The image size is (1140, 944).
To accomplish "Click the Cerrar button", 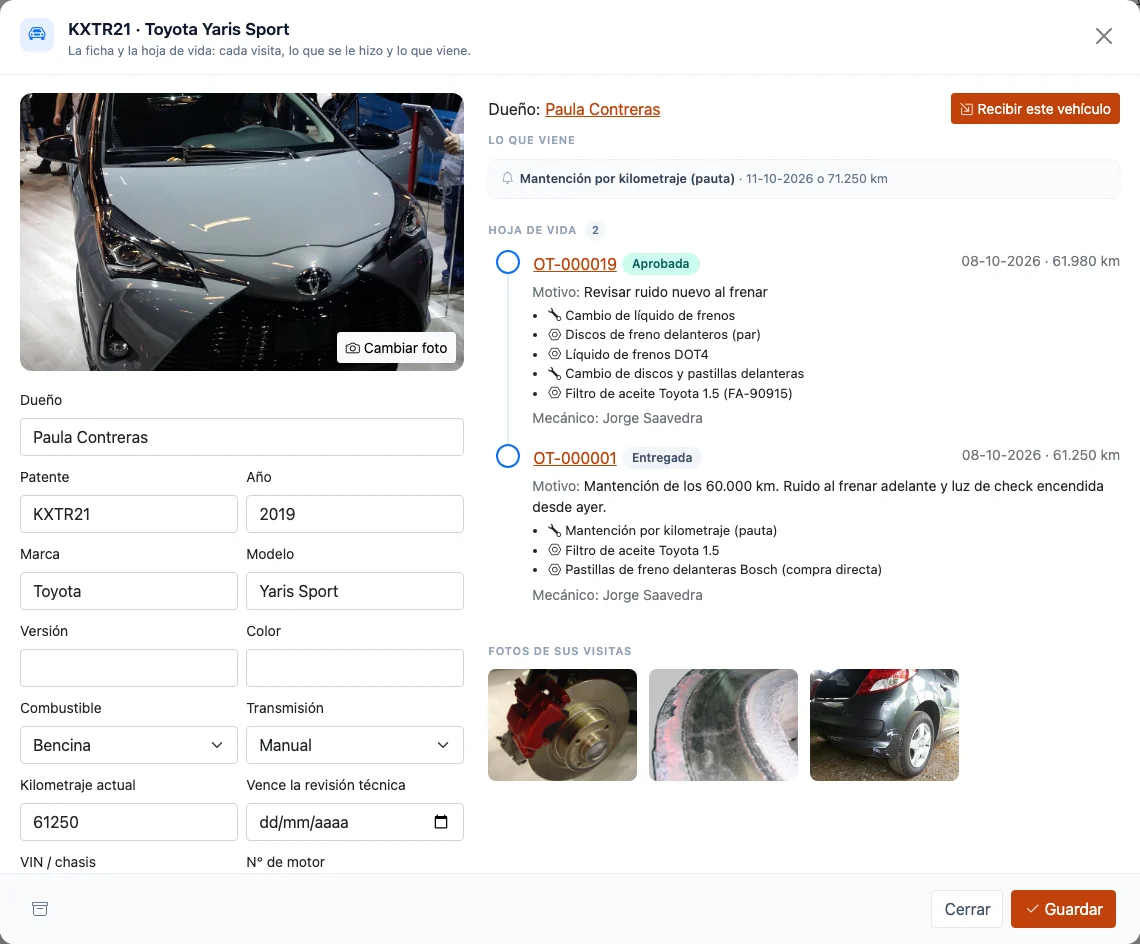I will click(x=967, y=909).
